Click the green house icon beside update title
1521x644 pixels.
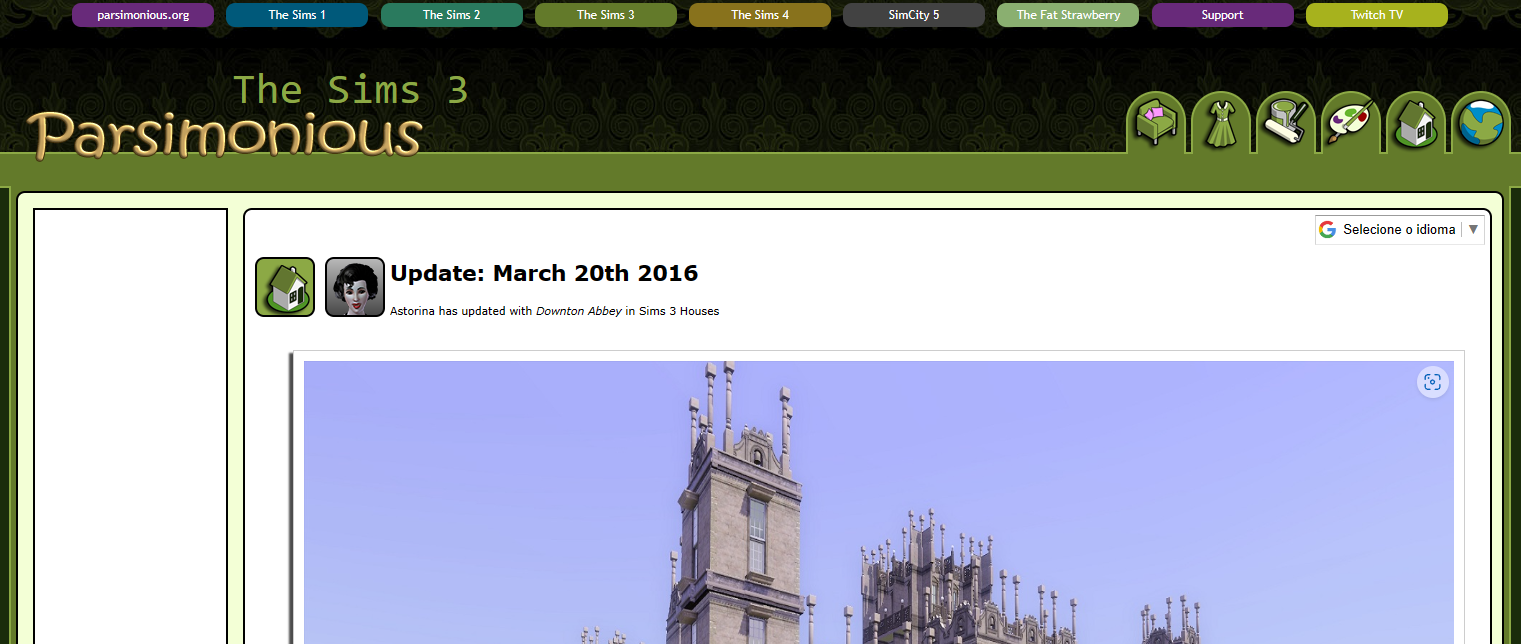click(x=285, y=287)
